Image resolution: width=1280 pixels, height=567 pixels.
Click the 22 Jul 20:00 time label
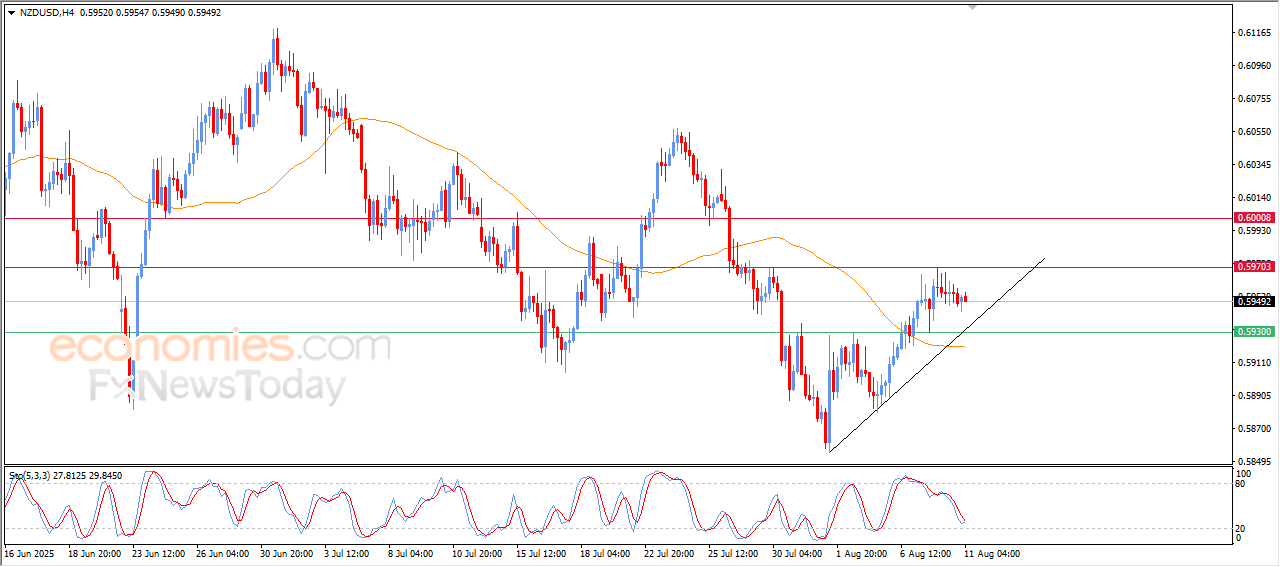point(670,552)
